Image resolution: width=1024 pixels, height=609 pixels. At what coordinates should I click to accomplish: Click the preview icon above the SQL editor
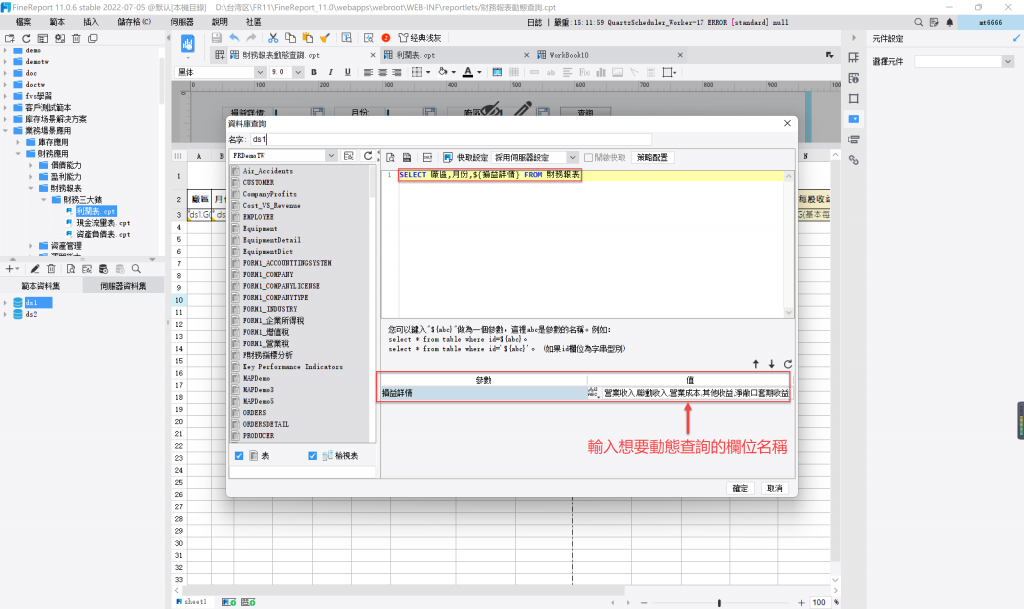coord(390,157)
